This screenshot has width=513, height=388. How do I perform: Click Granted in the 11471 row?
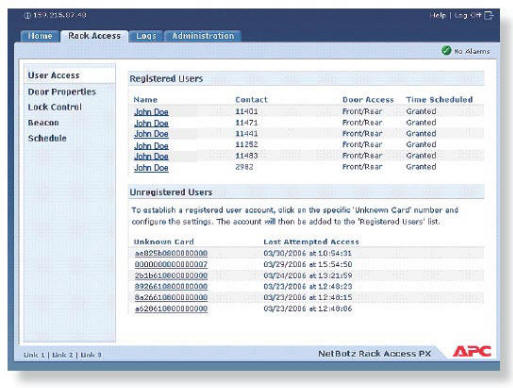(421, 123)
